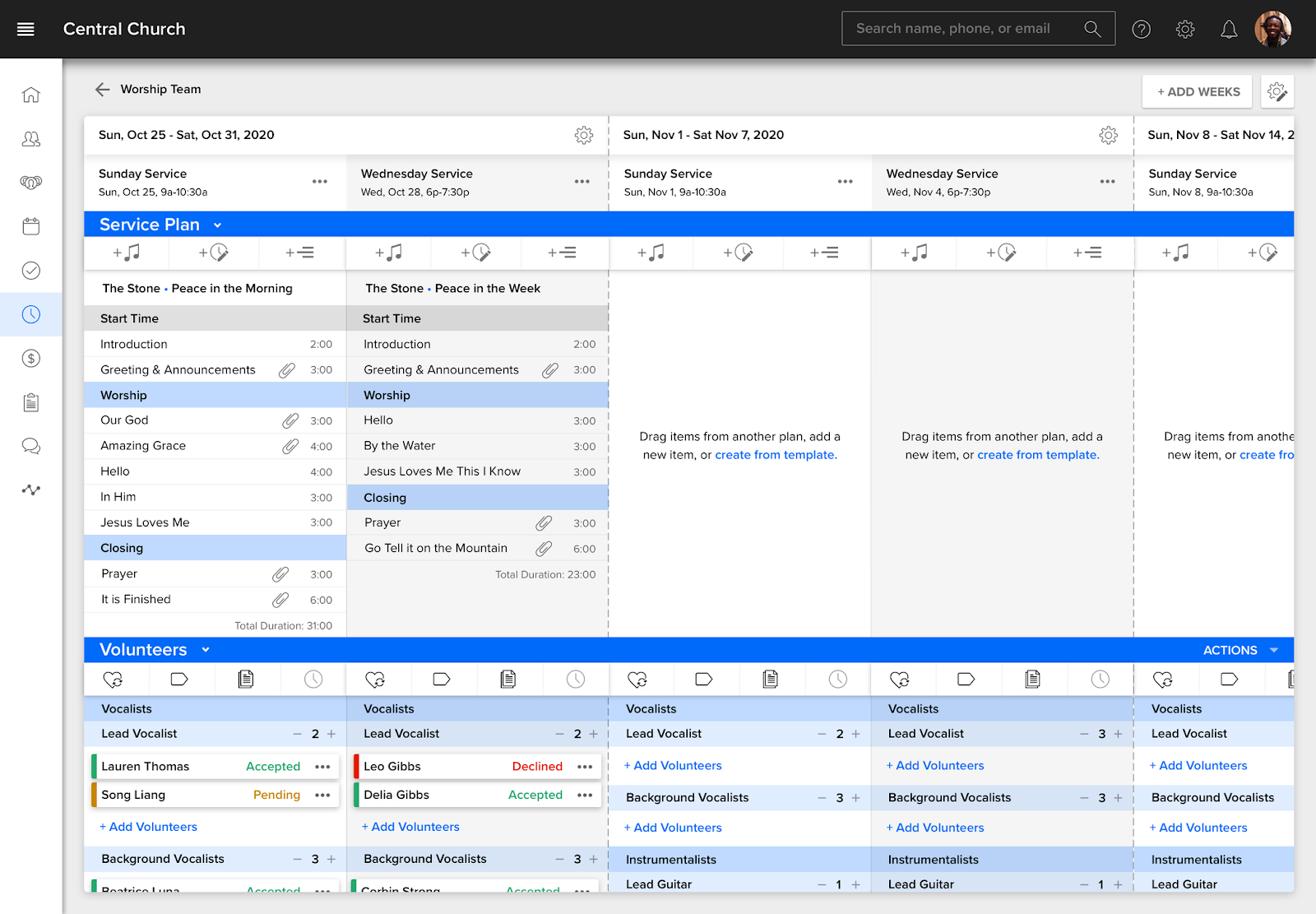Add an item time using the clock-pencil icon
The image size is (1316, 914).
(214, 253)
